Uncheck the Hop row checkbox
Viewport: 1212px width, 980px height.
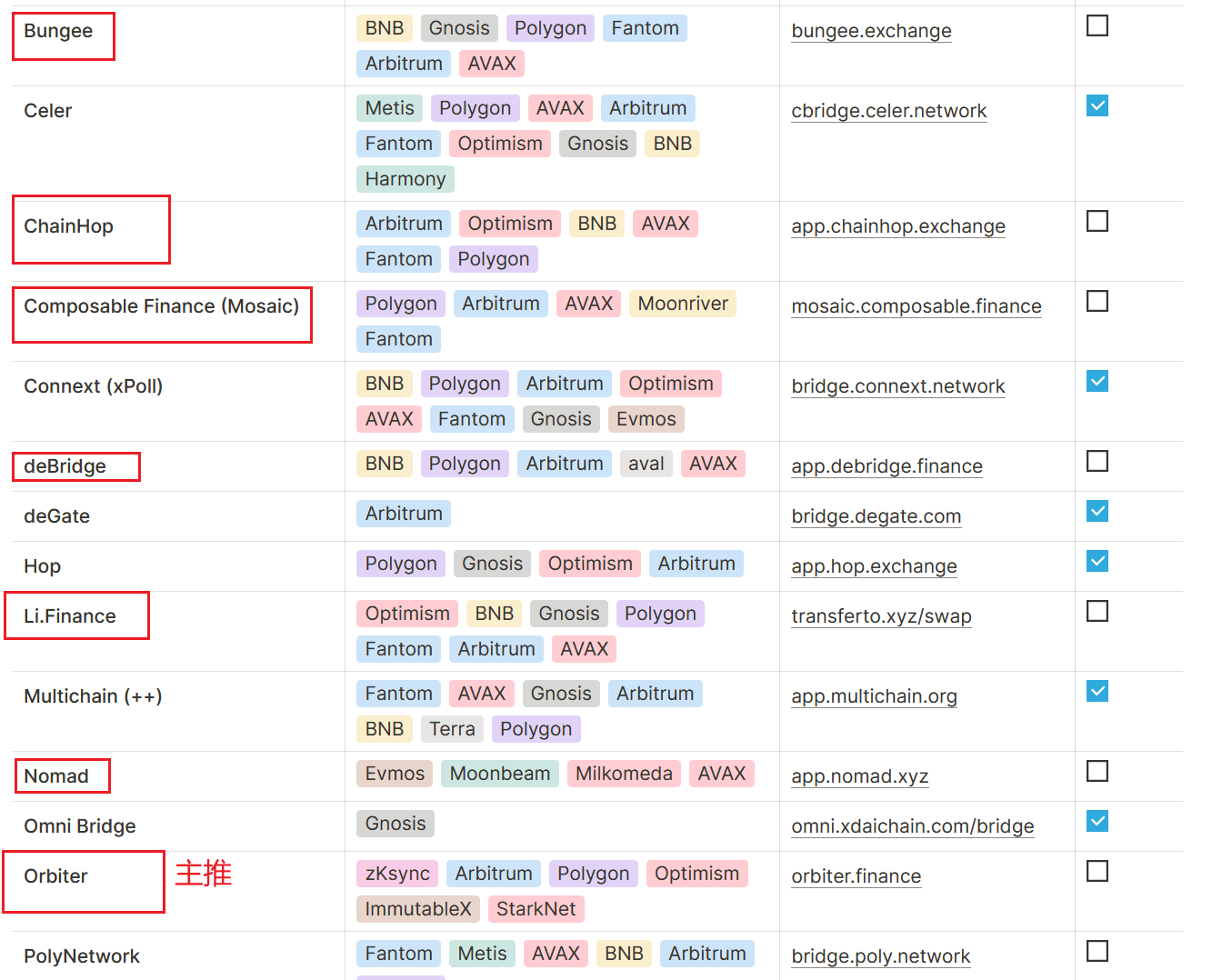pyautogui.click(x=1097, y=561)
